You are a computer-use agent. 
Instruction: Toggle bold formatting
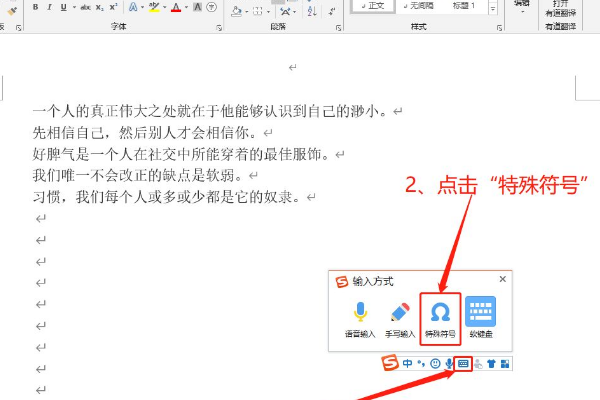coord(35,7)
